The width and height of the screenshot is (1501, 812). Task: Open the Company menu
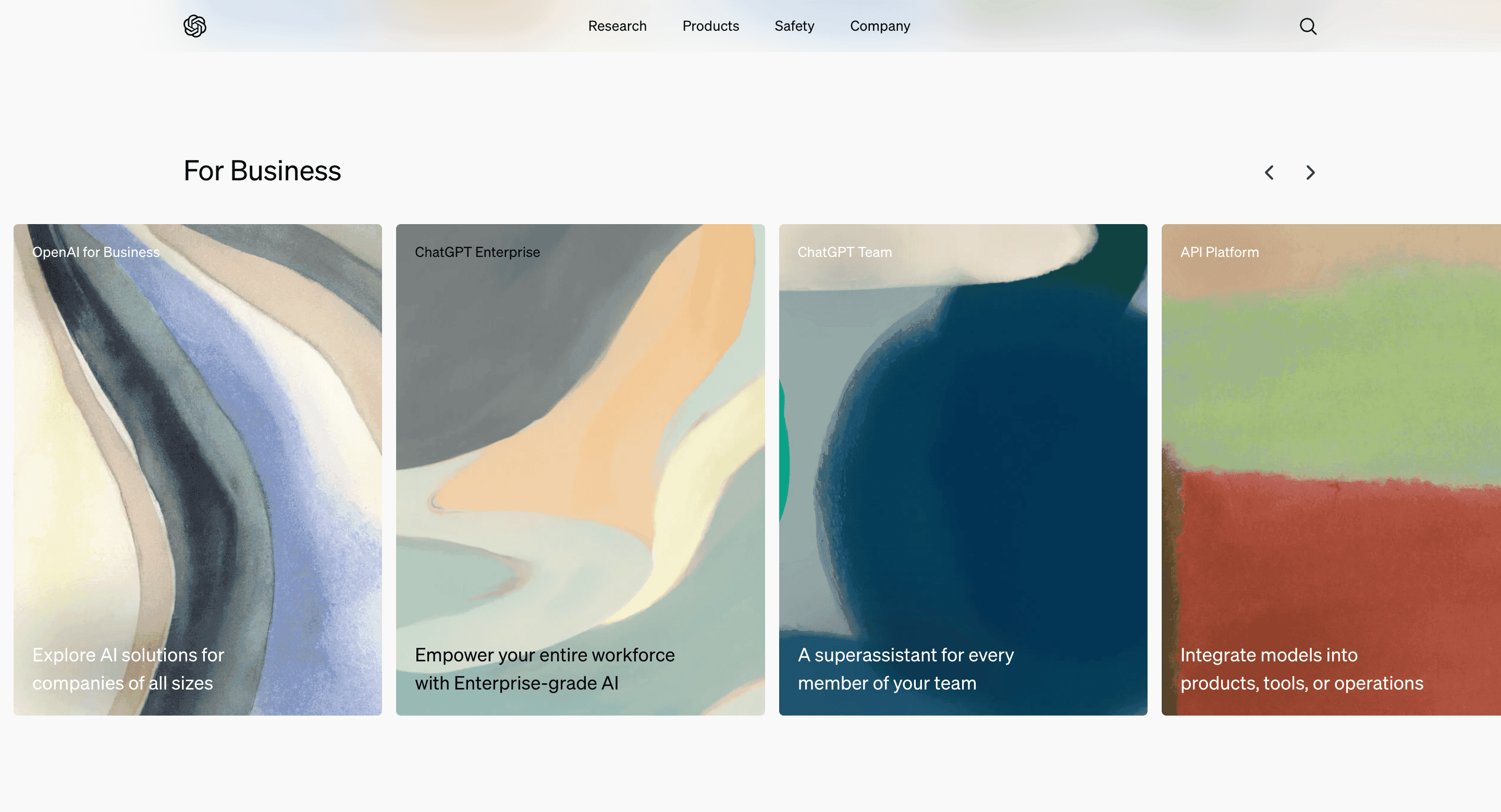coord(880,26)
